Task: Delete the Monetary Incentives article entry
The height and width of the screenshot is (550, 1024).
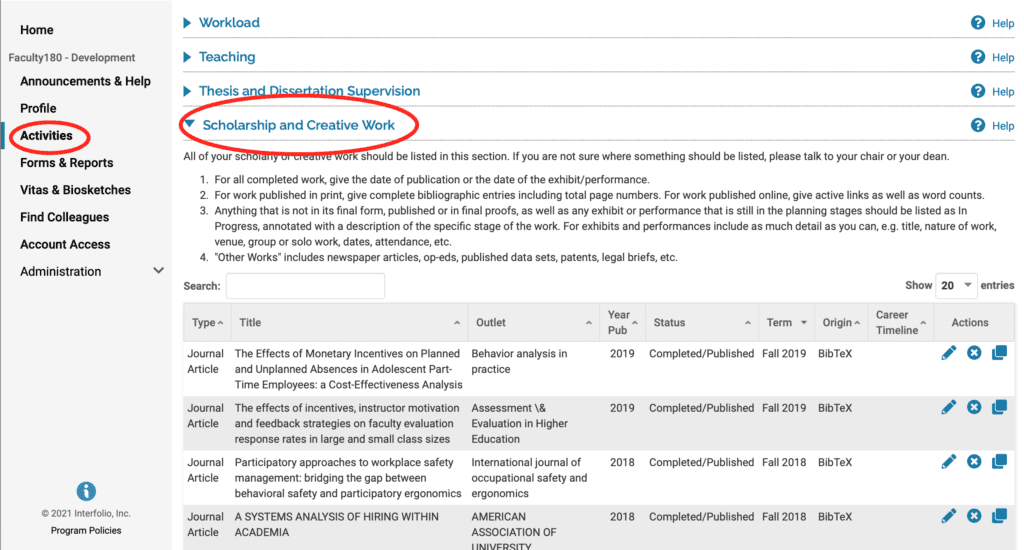Action: (x=974, y=353)
